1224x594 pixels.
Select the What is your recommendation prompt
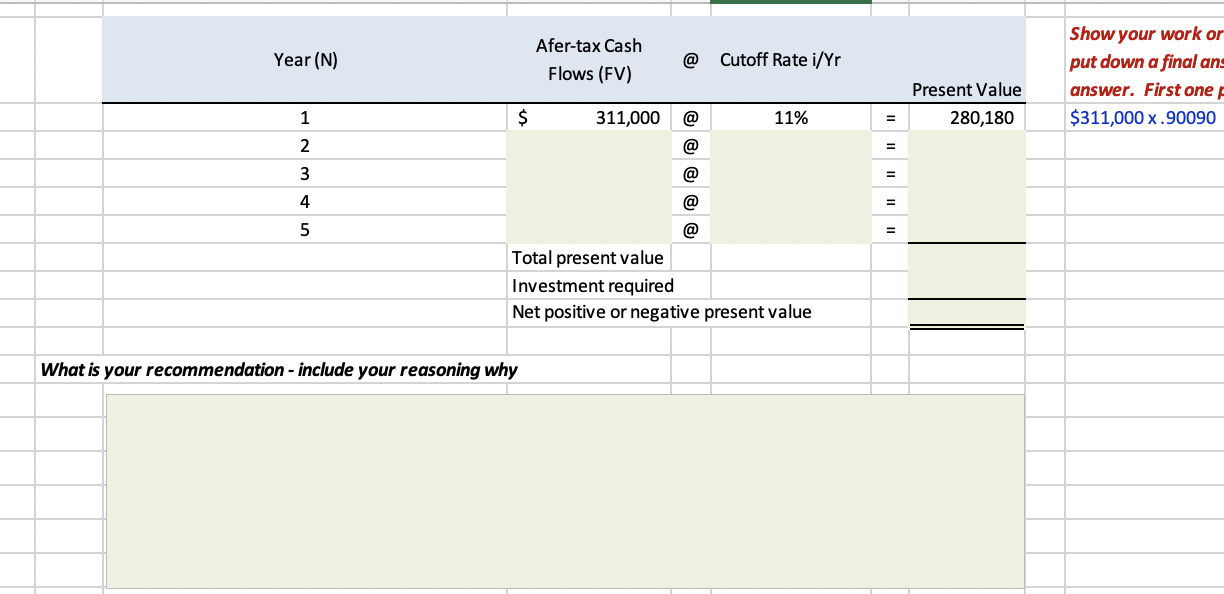278,369
